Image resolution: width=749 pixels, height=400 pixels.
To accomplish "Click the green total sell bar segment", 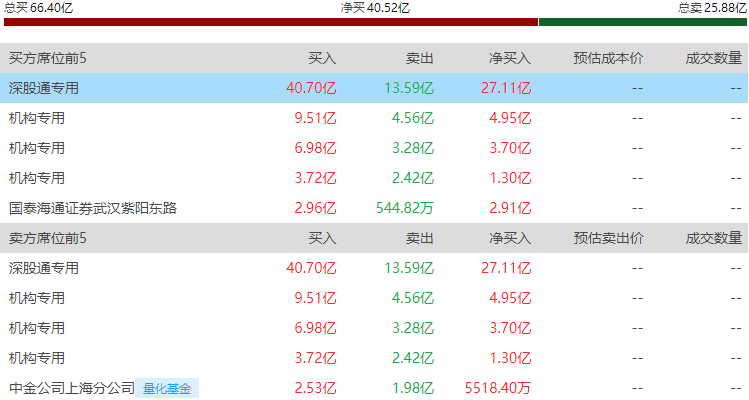I will click(643, 22).
